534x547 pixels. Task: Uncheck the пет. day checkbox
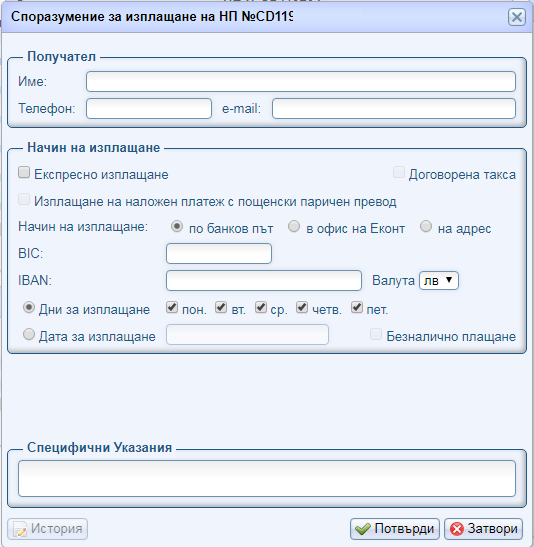click(x=357, y=307)
